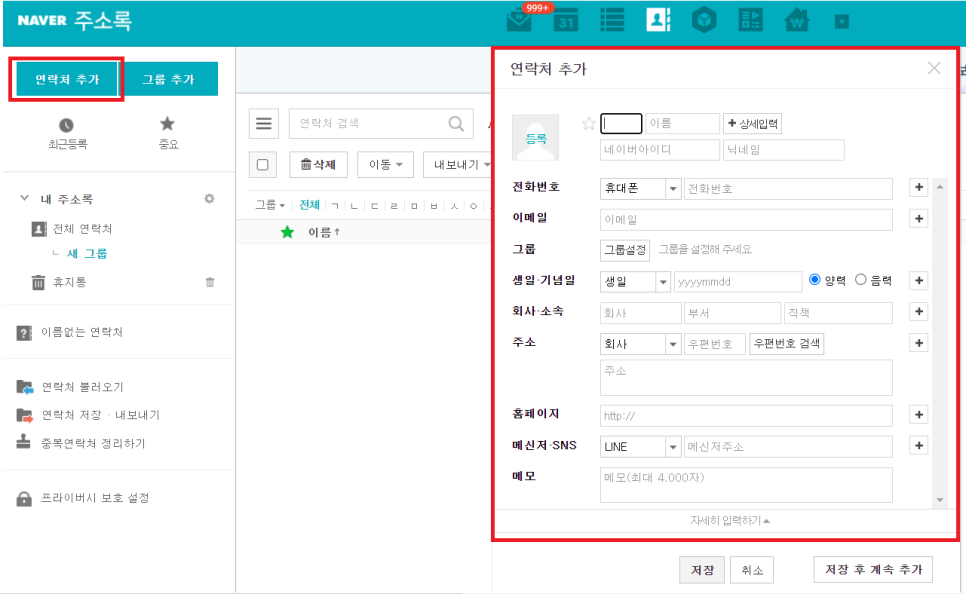Close the 연락처 추가 panel

[934, 68]
